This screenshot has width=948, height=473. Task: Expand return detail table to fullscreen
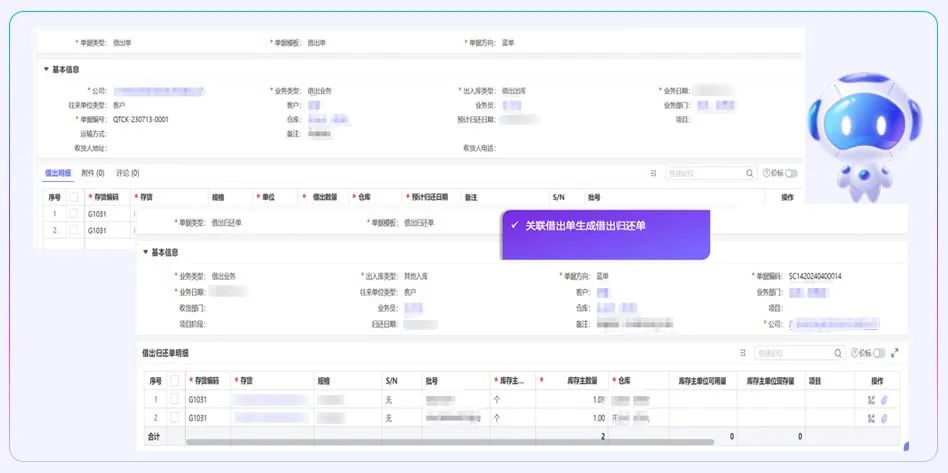coord(894,353)
